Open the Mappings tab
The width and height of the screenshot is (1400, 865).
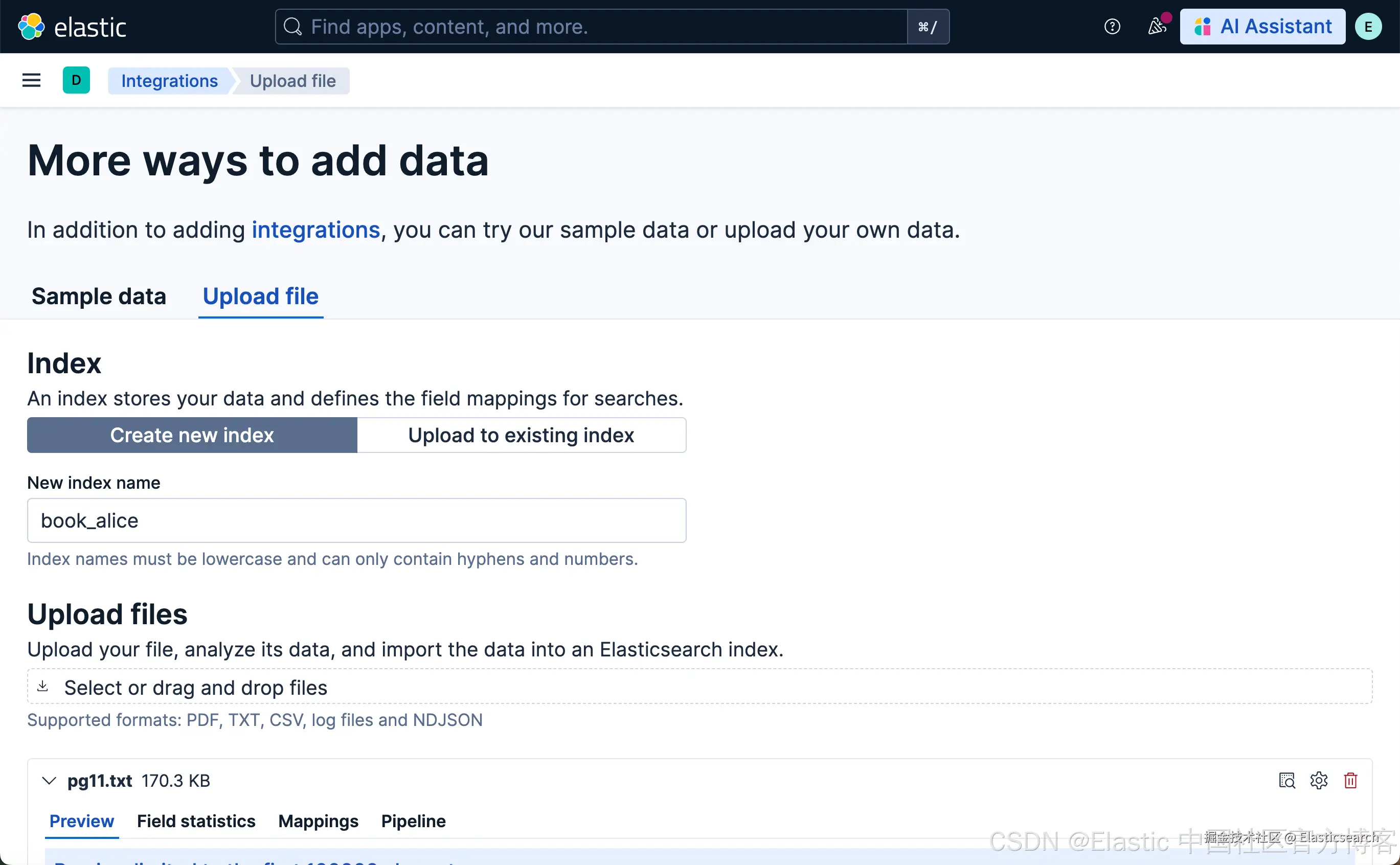pos(318,821)
